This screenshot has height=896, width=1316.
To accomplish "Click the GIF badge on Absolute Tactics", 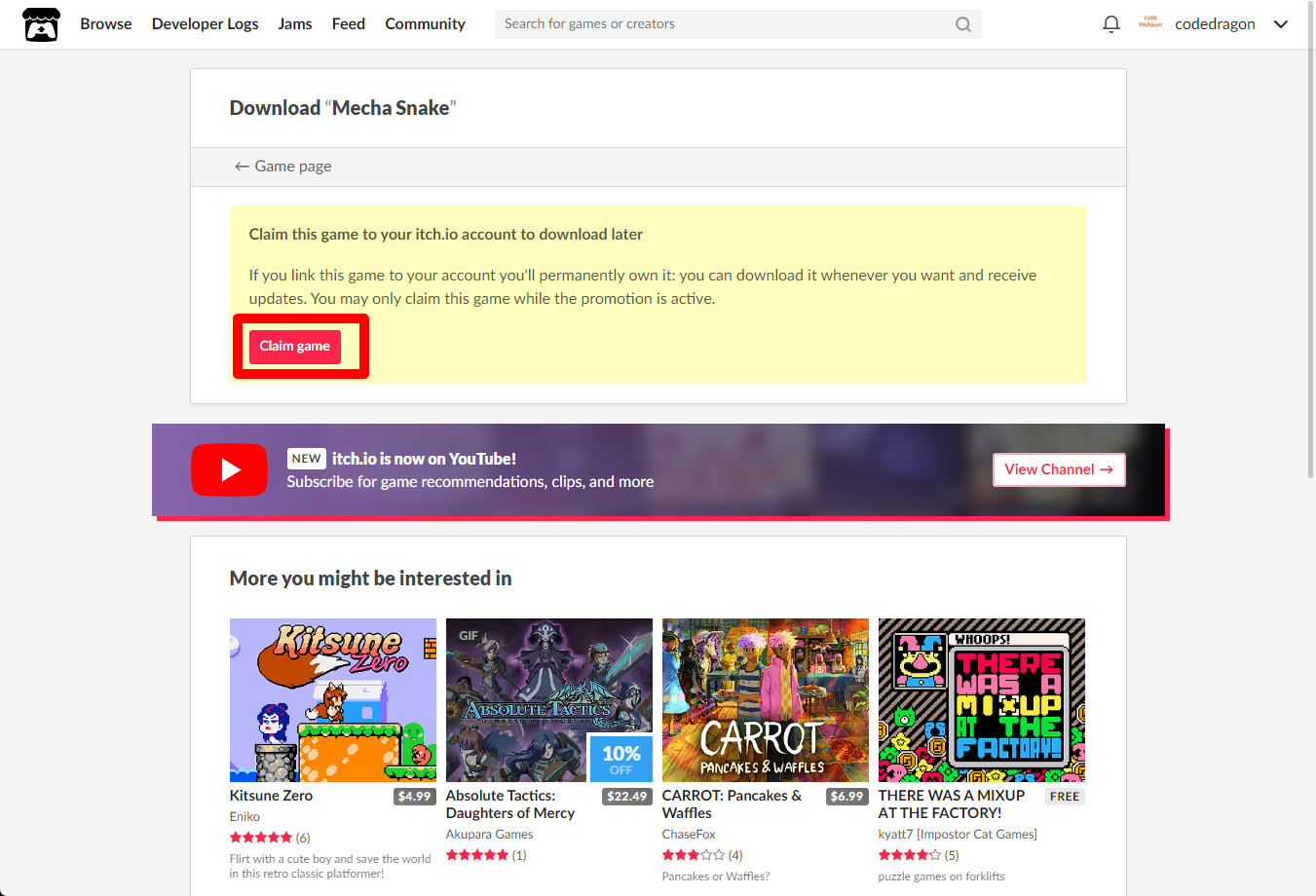I will pyautogui.click(x=469, y=636).
